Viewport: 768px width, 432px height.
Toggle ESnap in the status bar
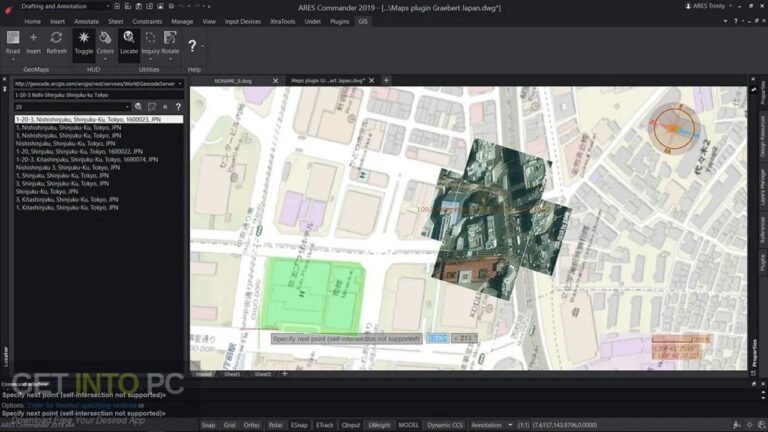tap(299, 425)
